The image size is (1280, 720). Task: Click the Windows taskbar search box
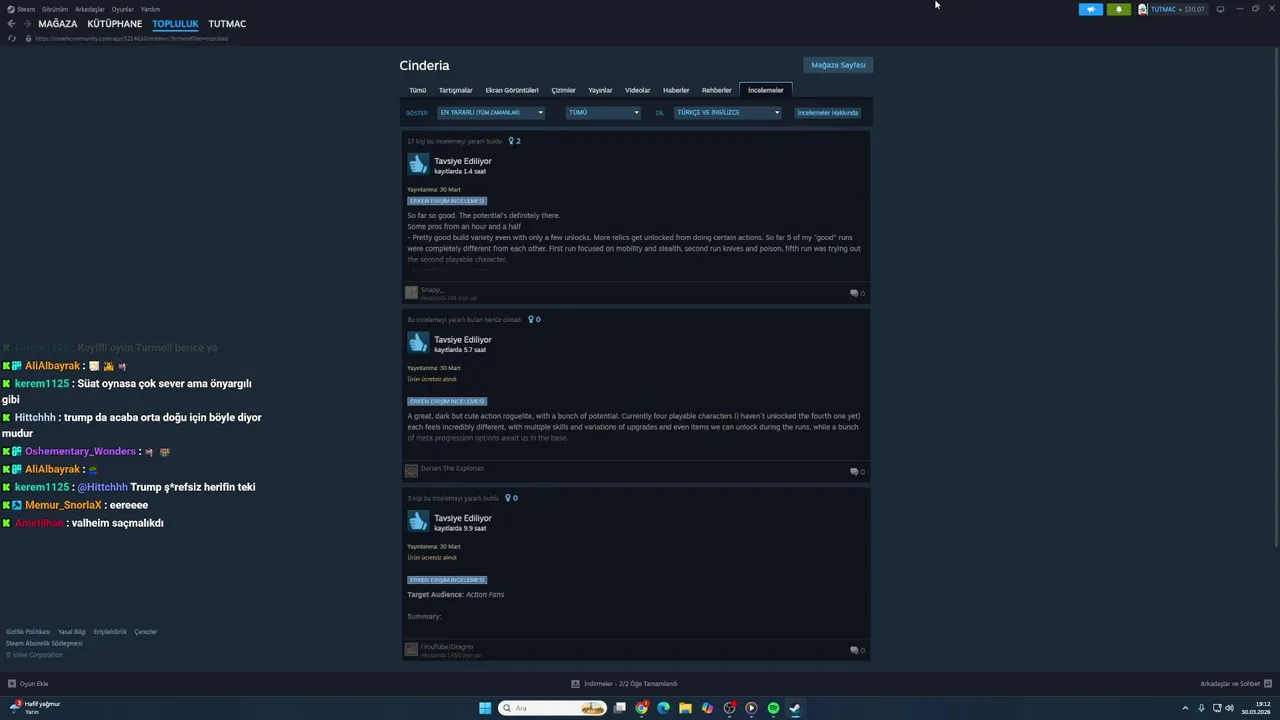click(553, 708)
